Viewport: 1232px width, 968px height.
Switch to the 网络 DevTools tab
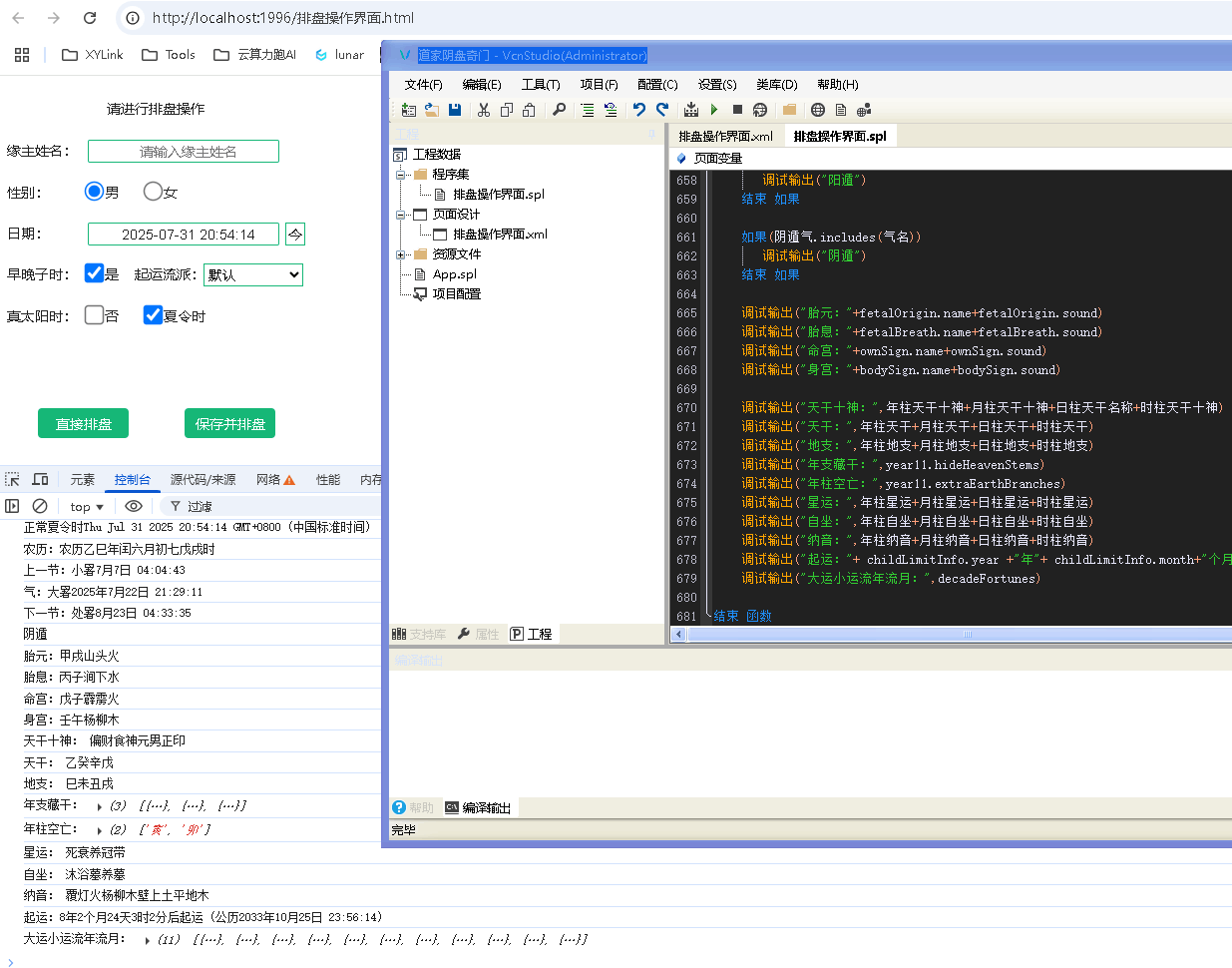275,480
